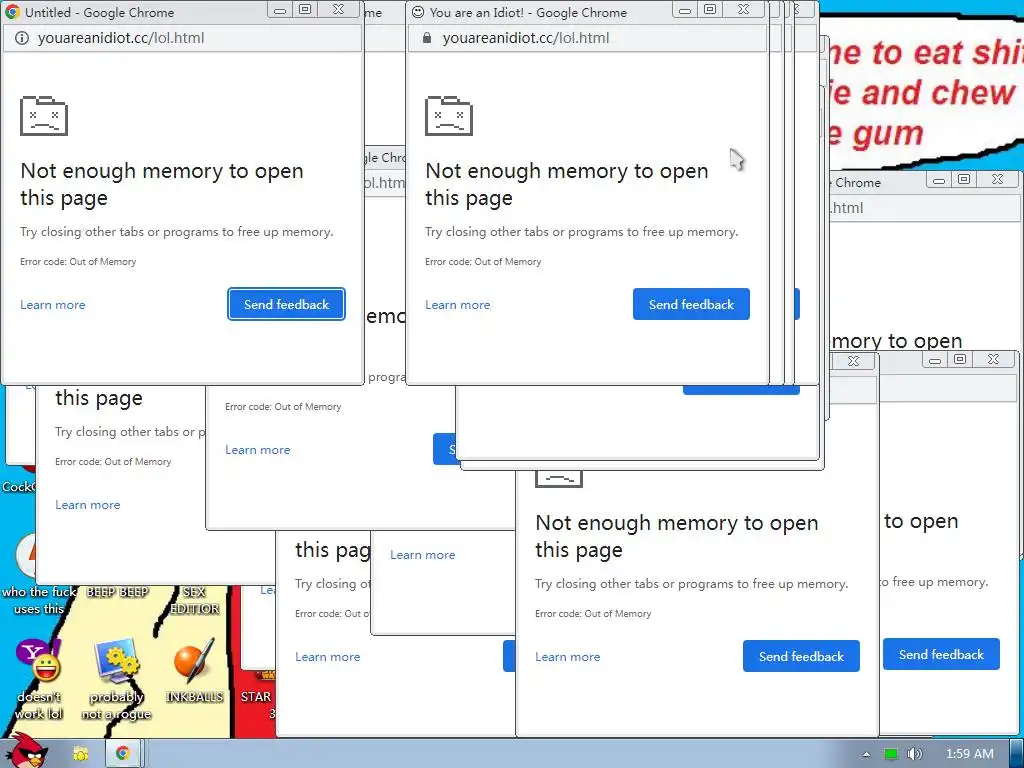
Task: Click the green tray icon
Action: 891,754
